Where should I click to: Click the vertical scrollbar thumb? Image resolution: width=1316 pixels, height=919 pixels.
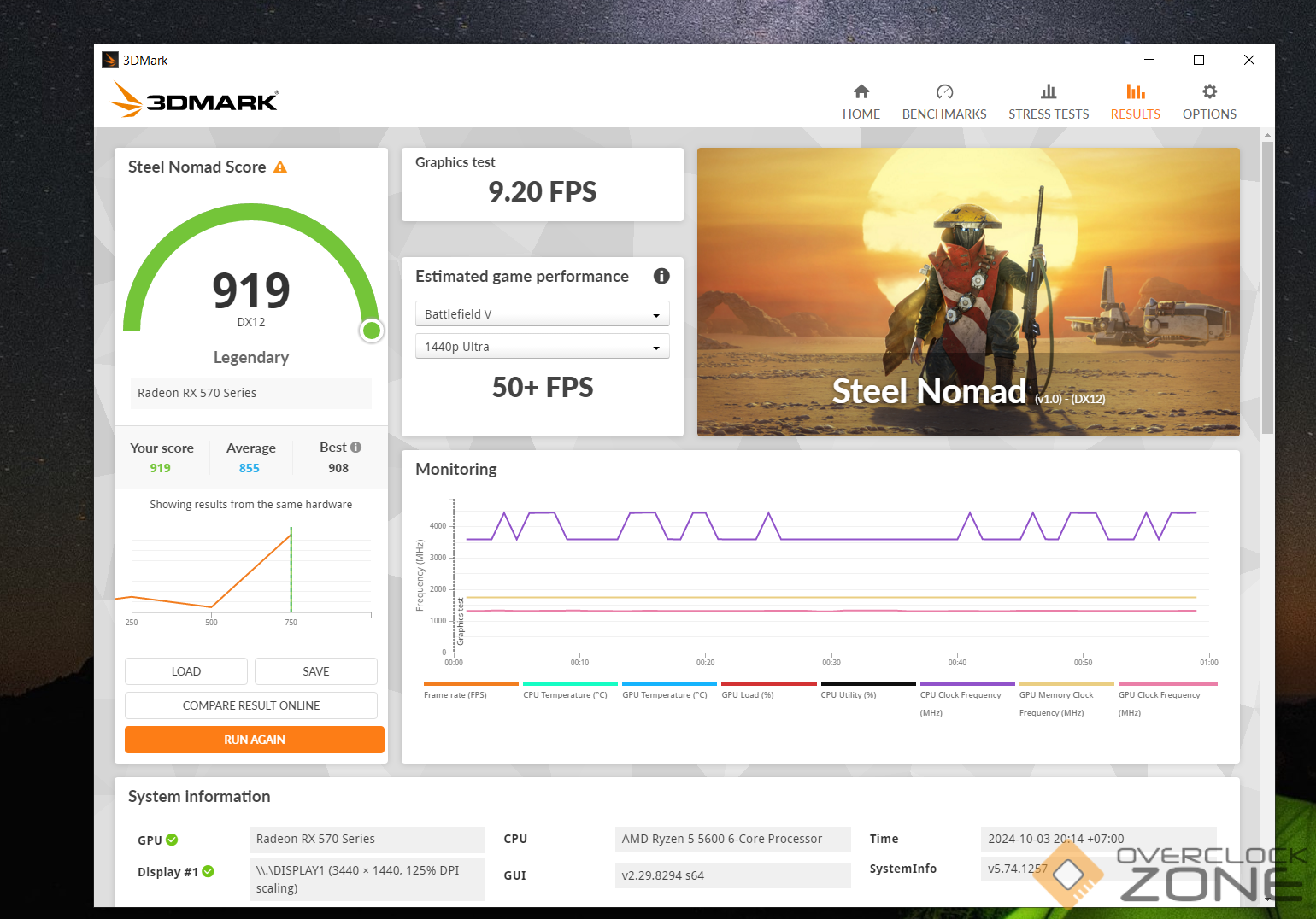pyautogui.click(x=1267, y=288)
